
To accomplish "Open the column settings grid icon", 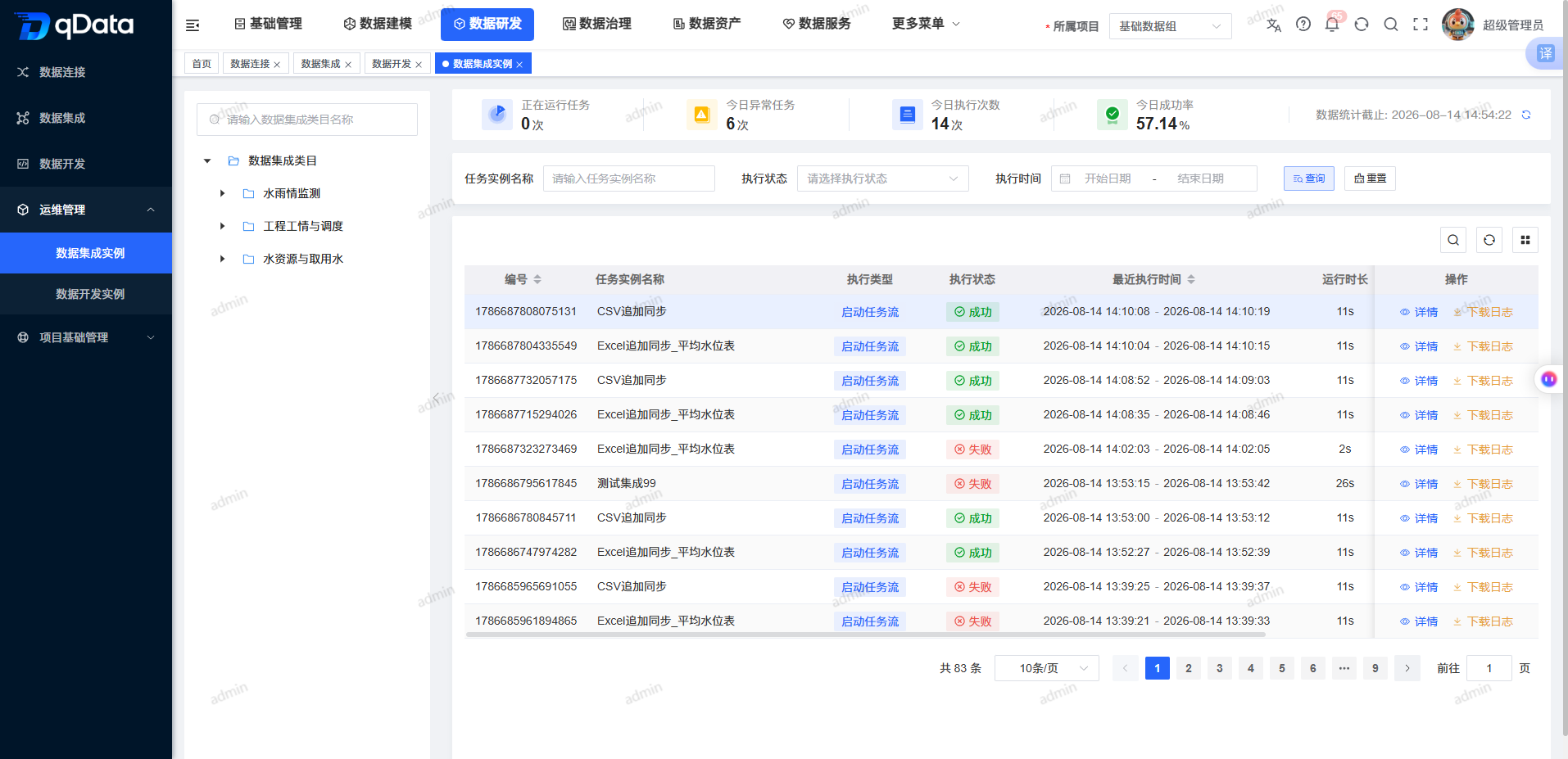I will (x=1525, y=240).
